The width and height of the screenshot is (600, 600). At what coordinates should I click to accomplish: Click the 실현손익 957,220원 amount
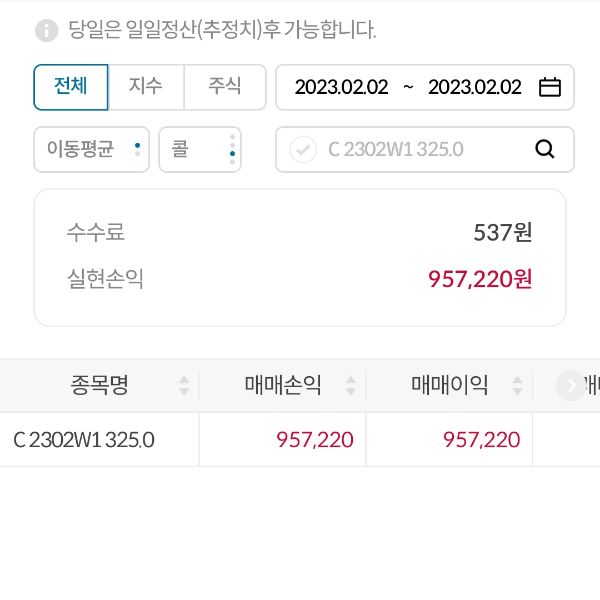[x=480, y=279]
